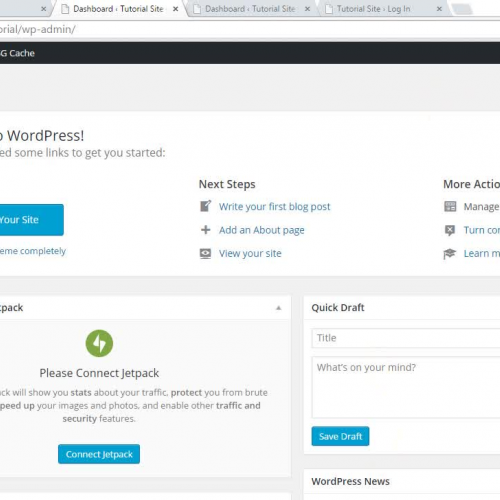Click the Save Draft button
This screenshot has width=500, height=500.
[x=340, y=436]
